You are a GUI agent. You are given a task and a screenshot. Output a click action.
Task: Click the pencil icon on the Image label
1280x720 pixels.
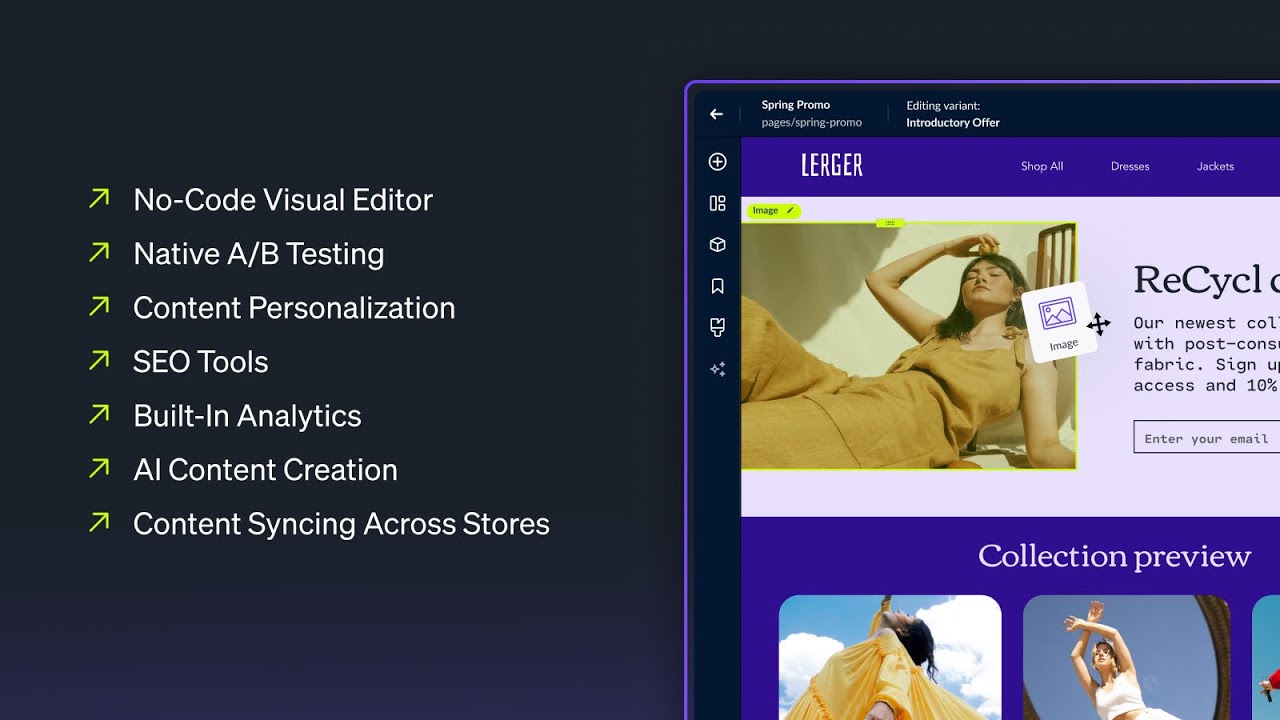tap(789, 210)
